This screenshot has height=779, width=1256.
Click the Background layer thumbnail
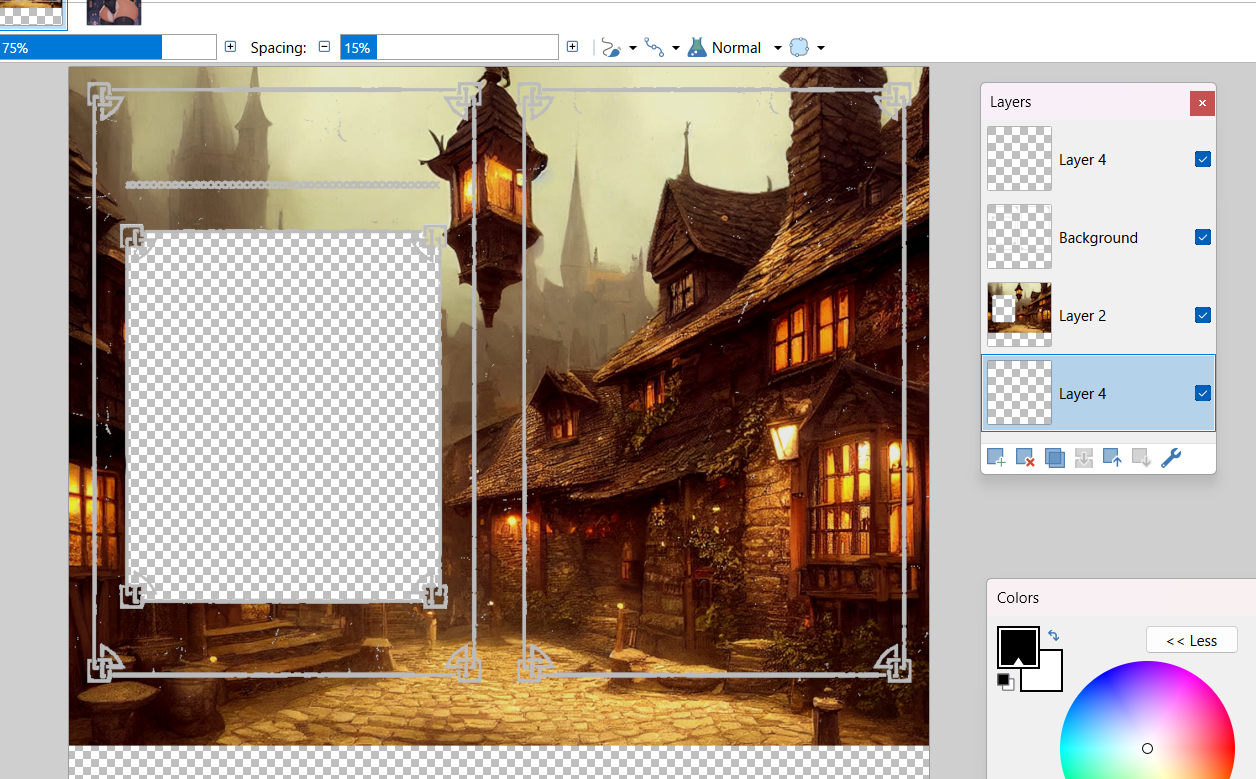[x=1019, y=237]
